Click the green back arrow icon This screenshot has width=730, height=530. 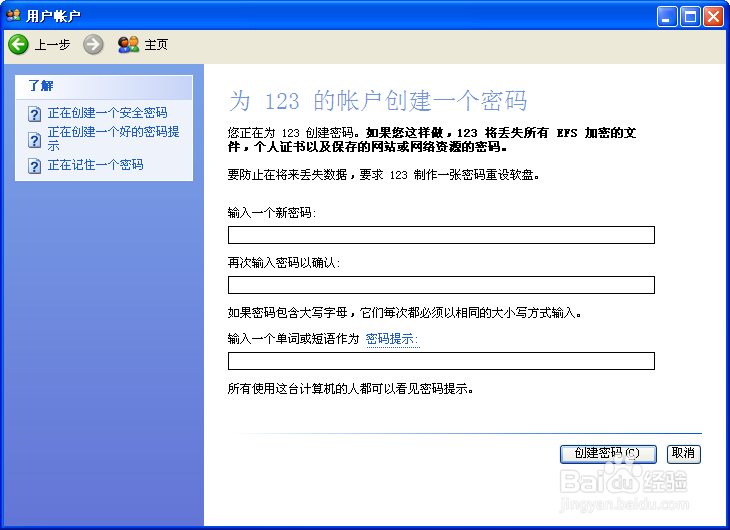click(19, 45)
